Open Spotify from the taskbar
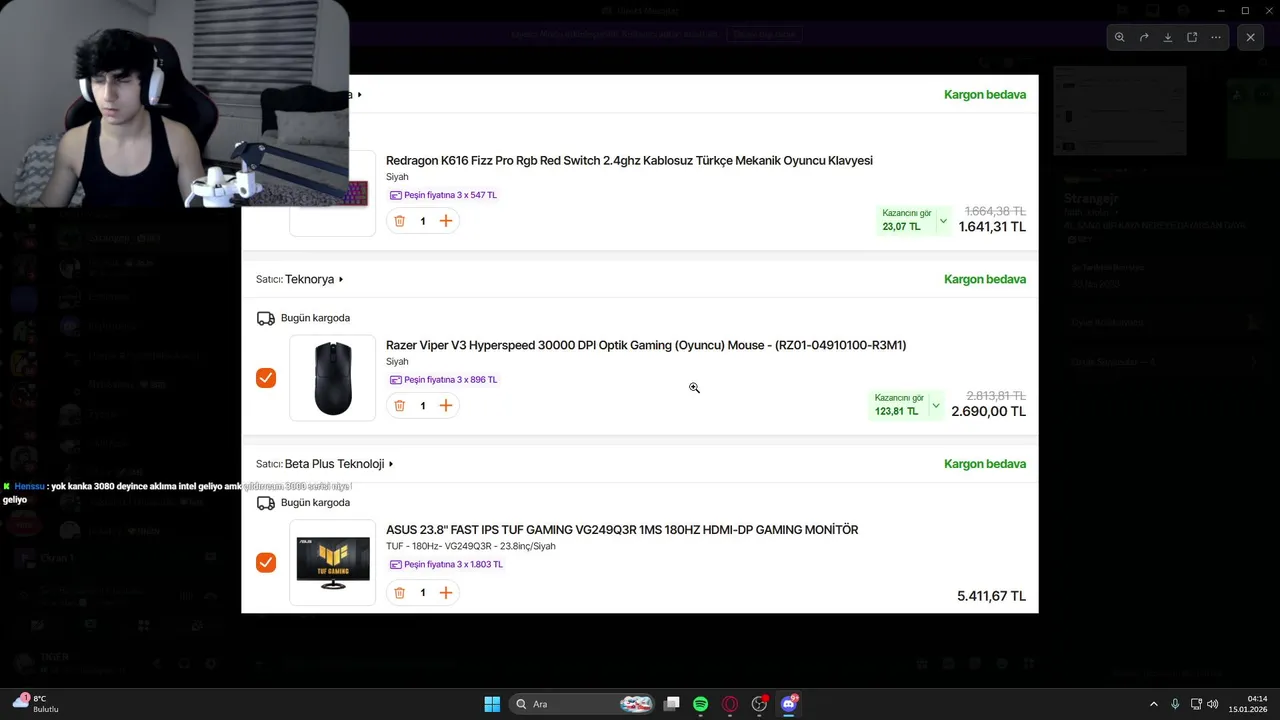Viewport: 1280px width, 720px height. coord(701,704)
